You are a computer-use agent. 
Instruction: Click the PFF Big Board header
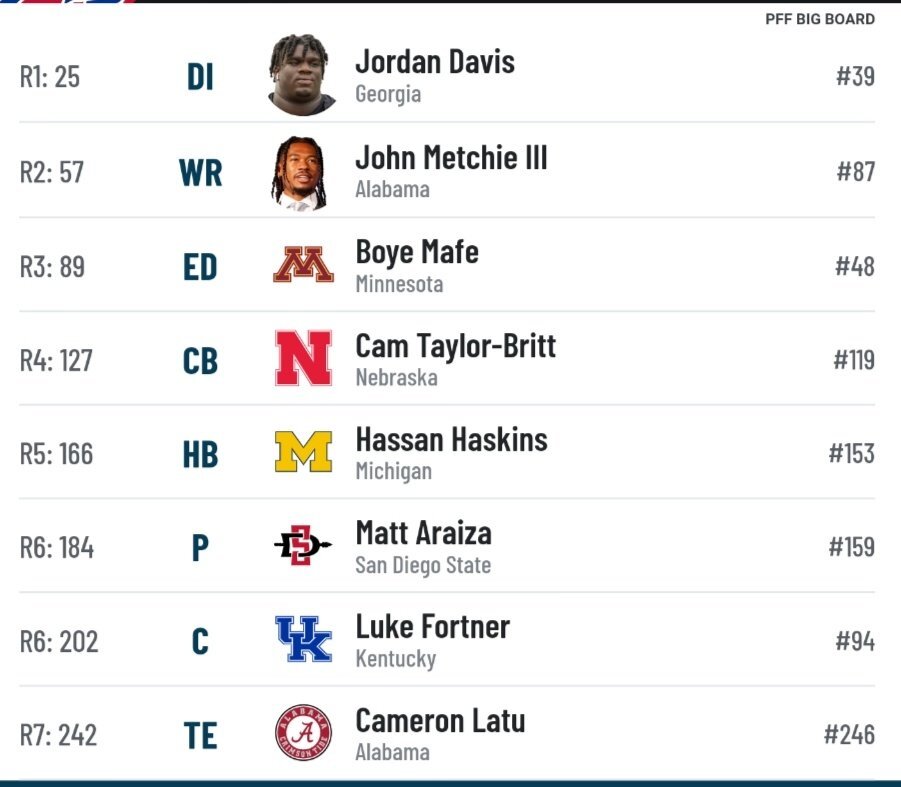click(820, 19)
